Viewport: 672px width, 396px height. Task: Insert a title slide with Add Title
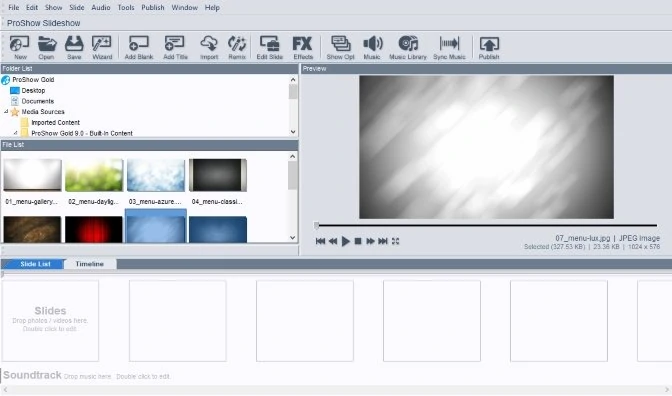pos(175,47)
